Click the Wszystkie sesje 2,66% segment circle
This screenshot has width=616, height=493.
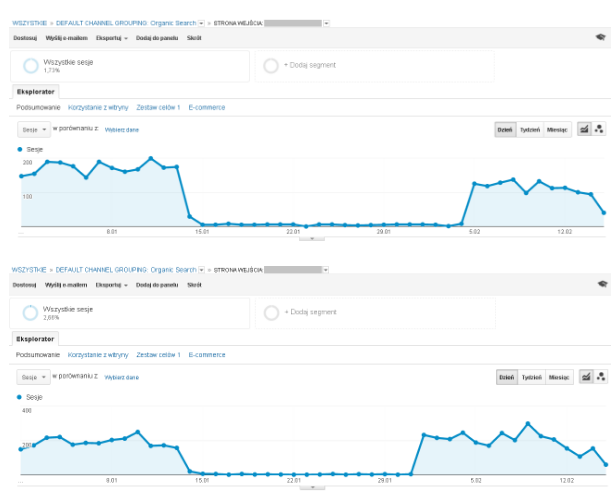pos(30,313)
